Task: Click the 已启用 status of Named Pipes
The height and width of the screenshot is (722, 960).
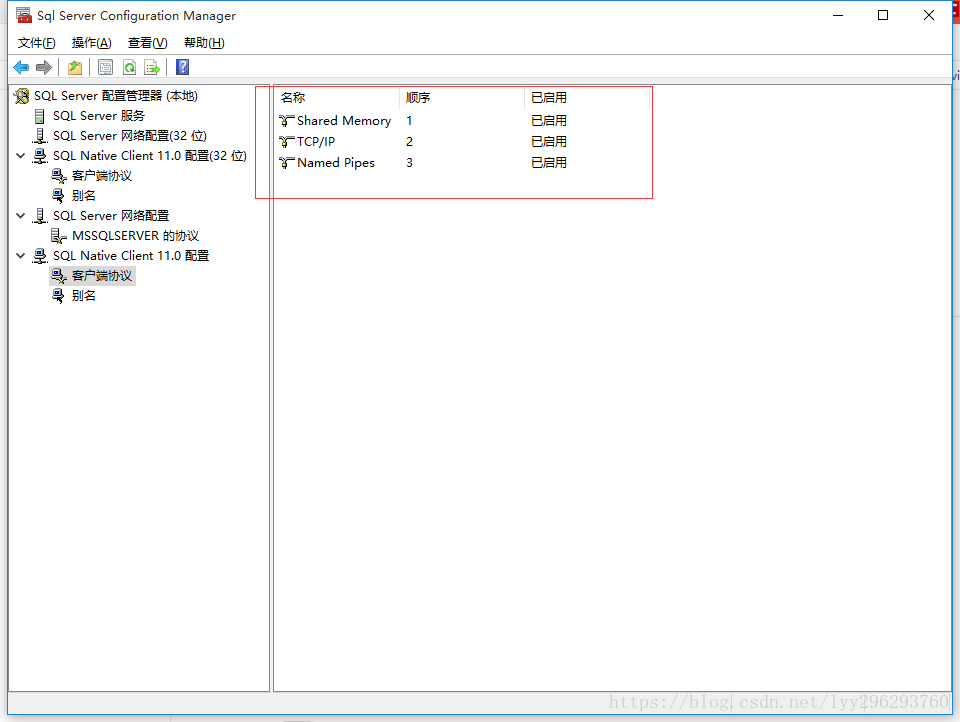Action: pyautogui.click(x=549, y=163)
